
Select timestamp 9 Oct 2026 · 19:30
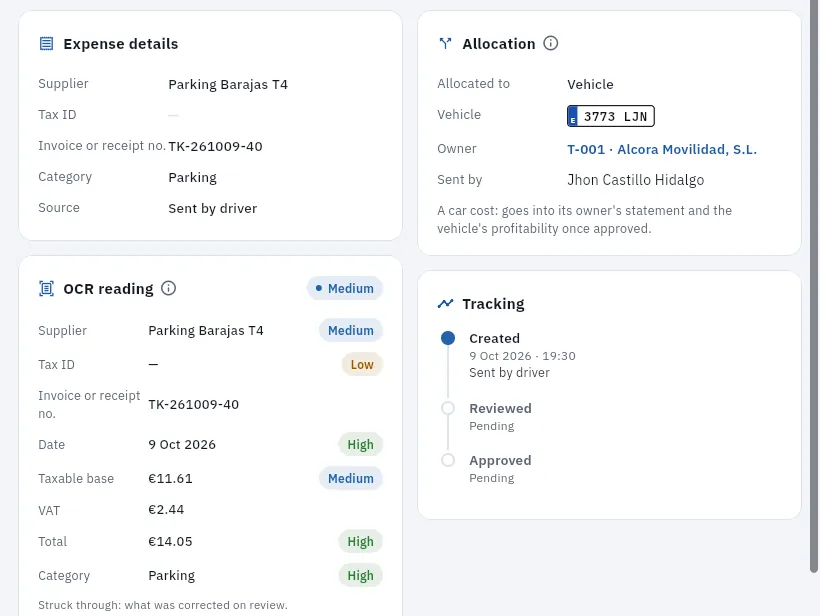[x=522, y=356]
